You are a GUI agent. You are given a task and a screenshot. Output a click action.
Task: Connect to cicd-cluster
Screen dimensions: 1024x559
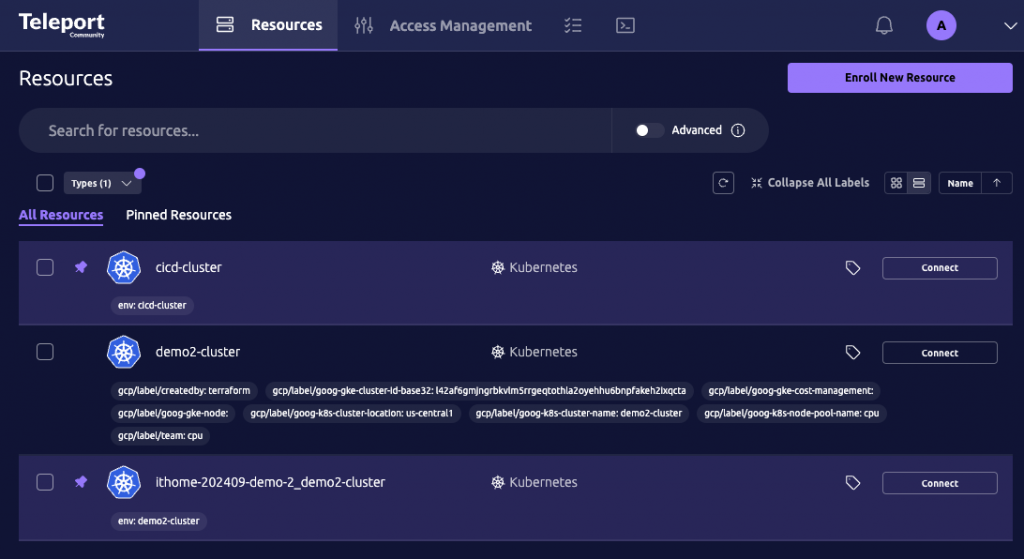(940, 268)
